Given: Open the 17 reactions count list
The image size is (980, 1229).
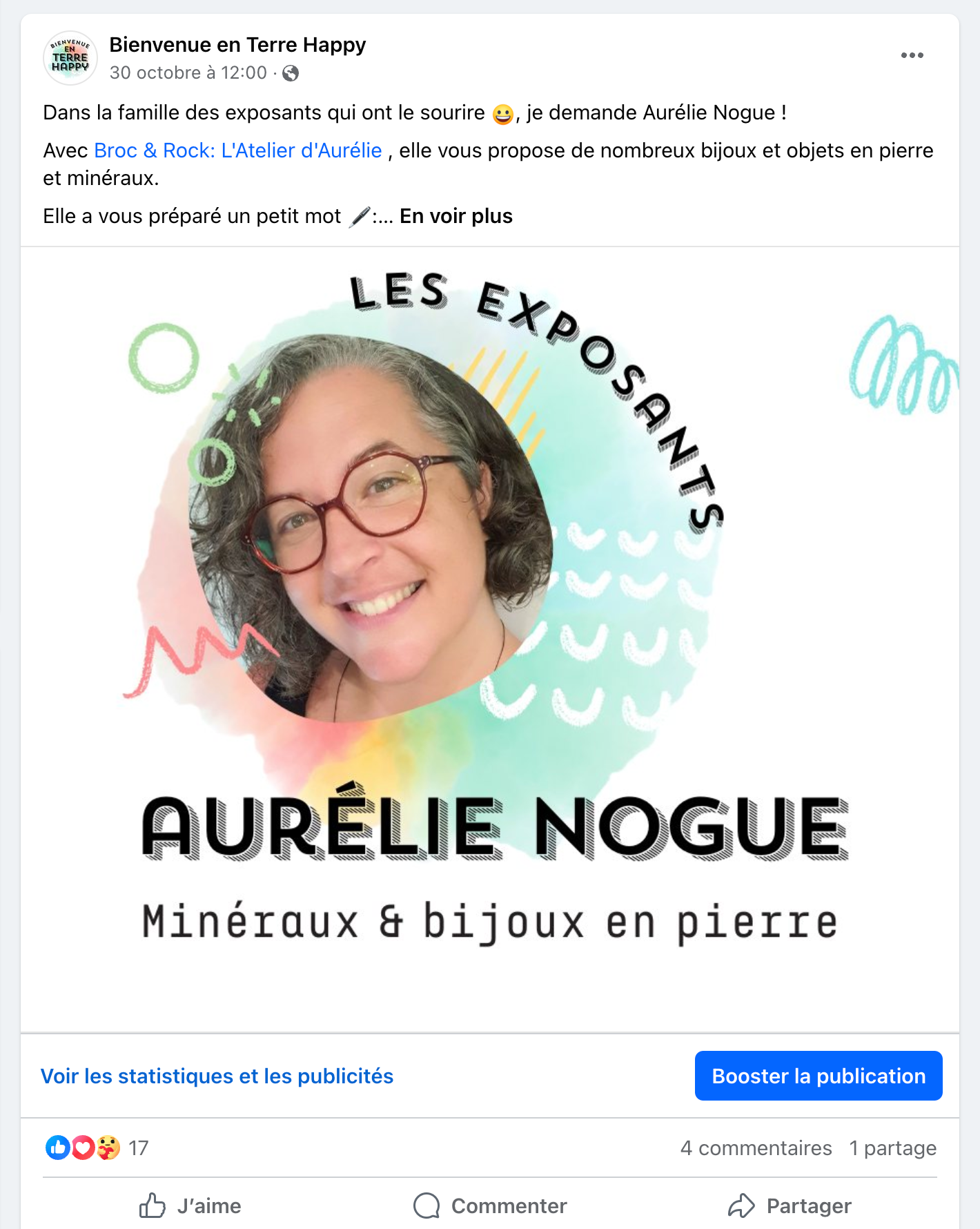Looking at the screenshot, I should (138, 1148).
